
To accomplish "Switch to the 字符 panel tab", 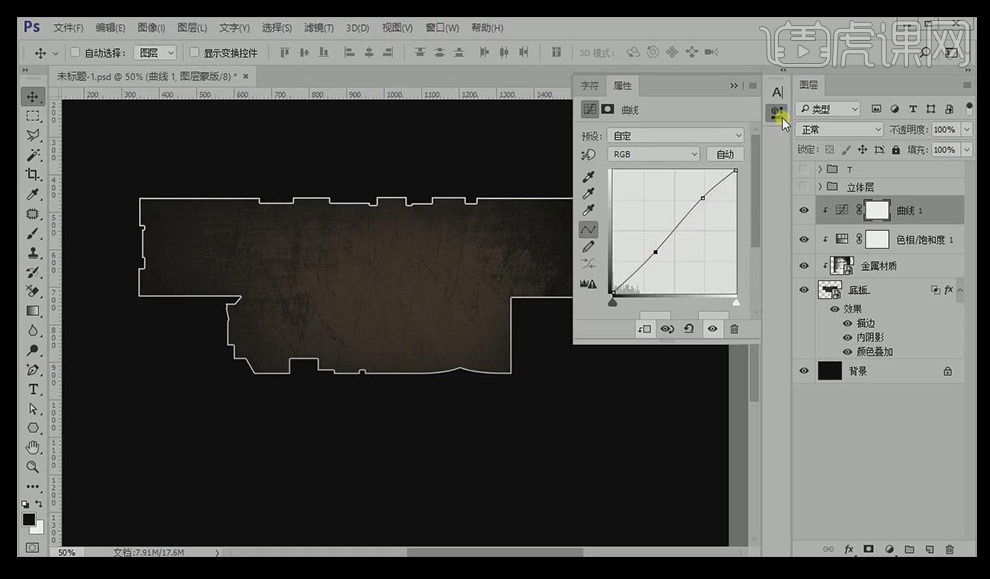I will click(x=591, y=86).
